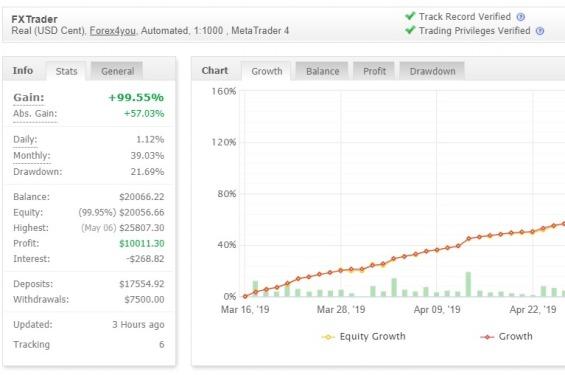Click the 160% axis label
Screen dimensions: 565x375
[x=223, y=91]
